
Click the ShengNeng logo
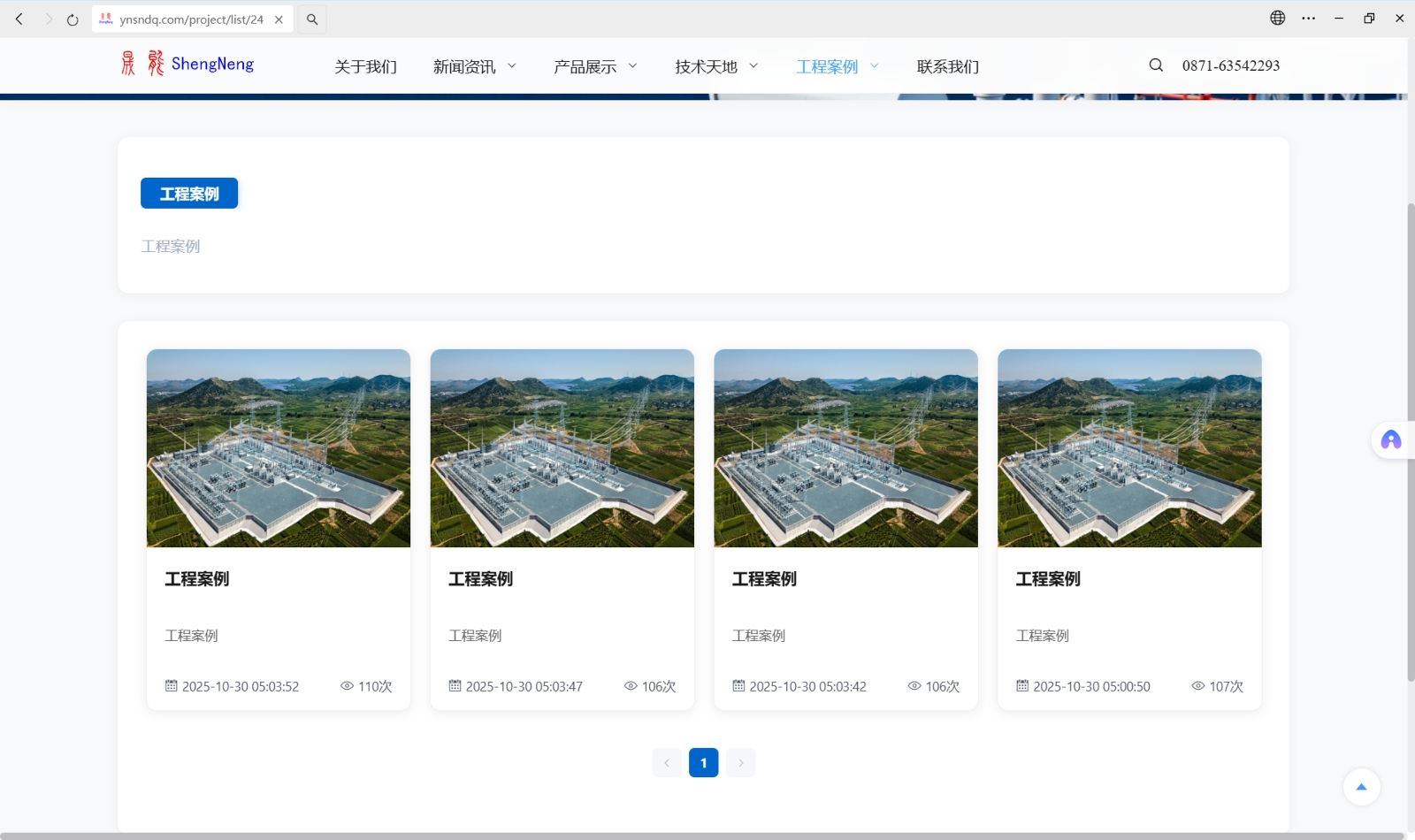click(x=187, y=64)
